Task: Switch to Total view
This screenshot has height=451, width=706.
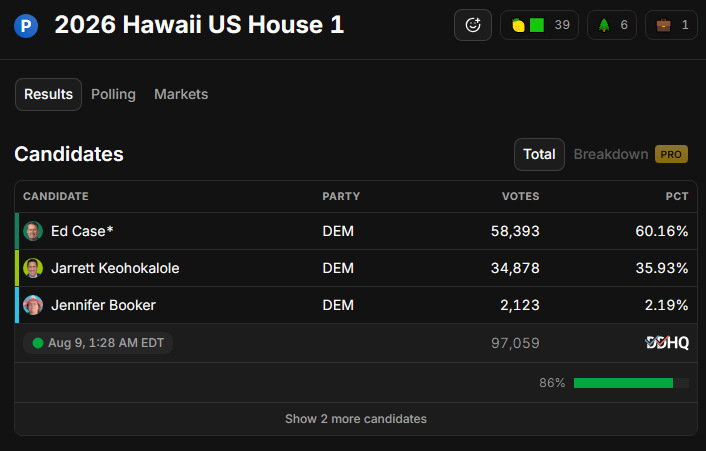Action: (x=539, y=154)
